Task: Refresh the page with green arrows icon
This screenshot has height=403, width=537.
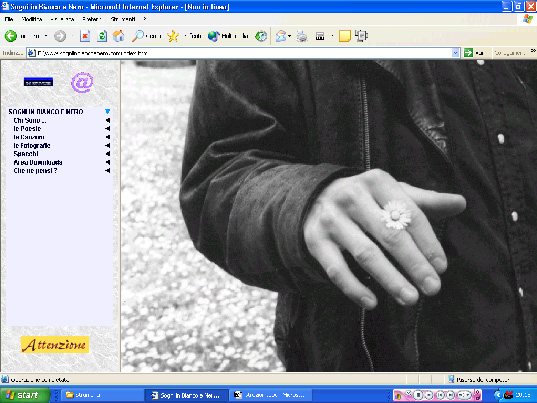Action: click(x=102, y=36)
